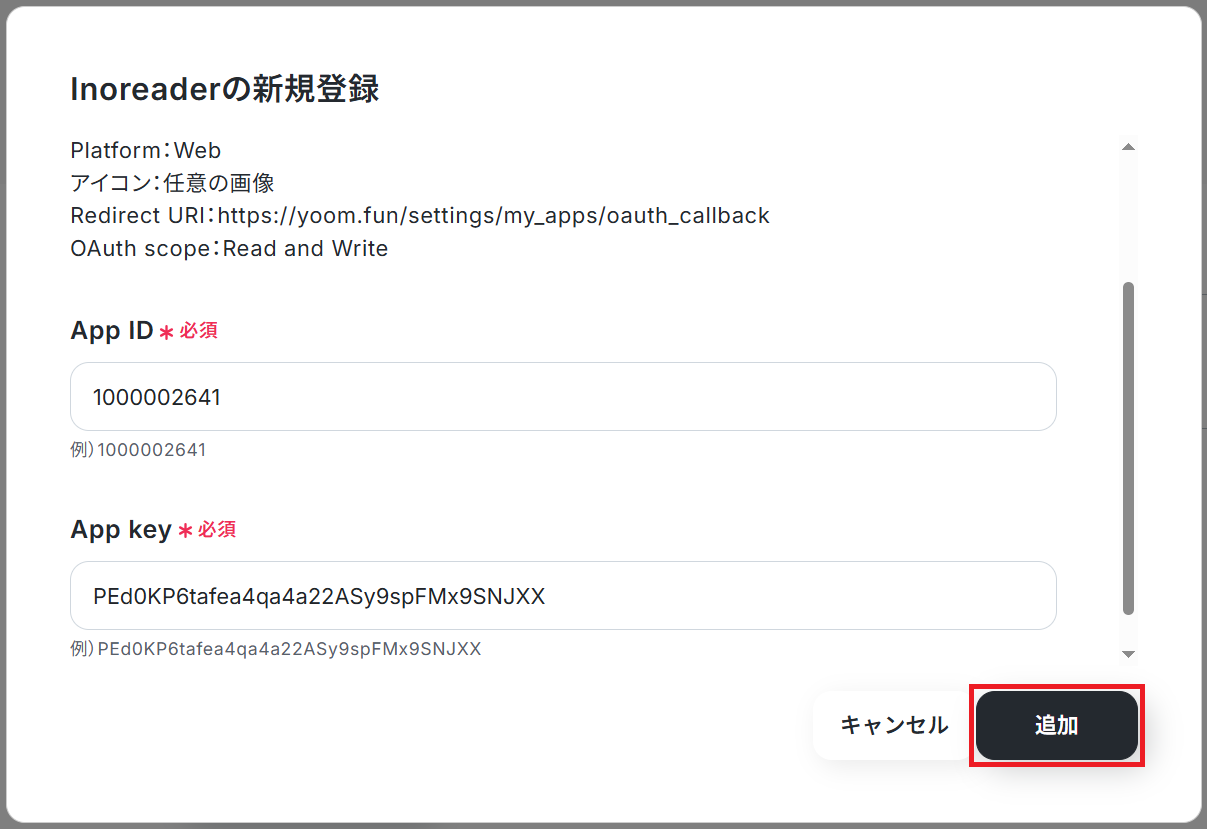Click the キャンセル button

[894, 725]
